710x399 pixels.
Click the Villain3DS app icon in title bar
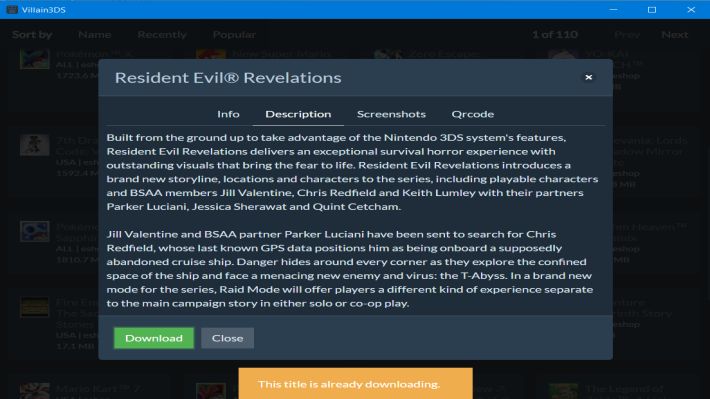pos(12,10)
